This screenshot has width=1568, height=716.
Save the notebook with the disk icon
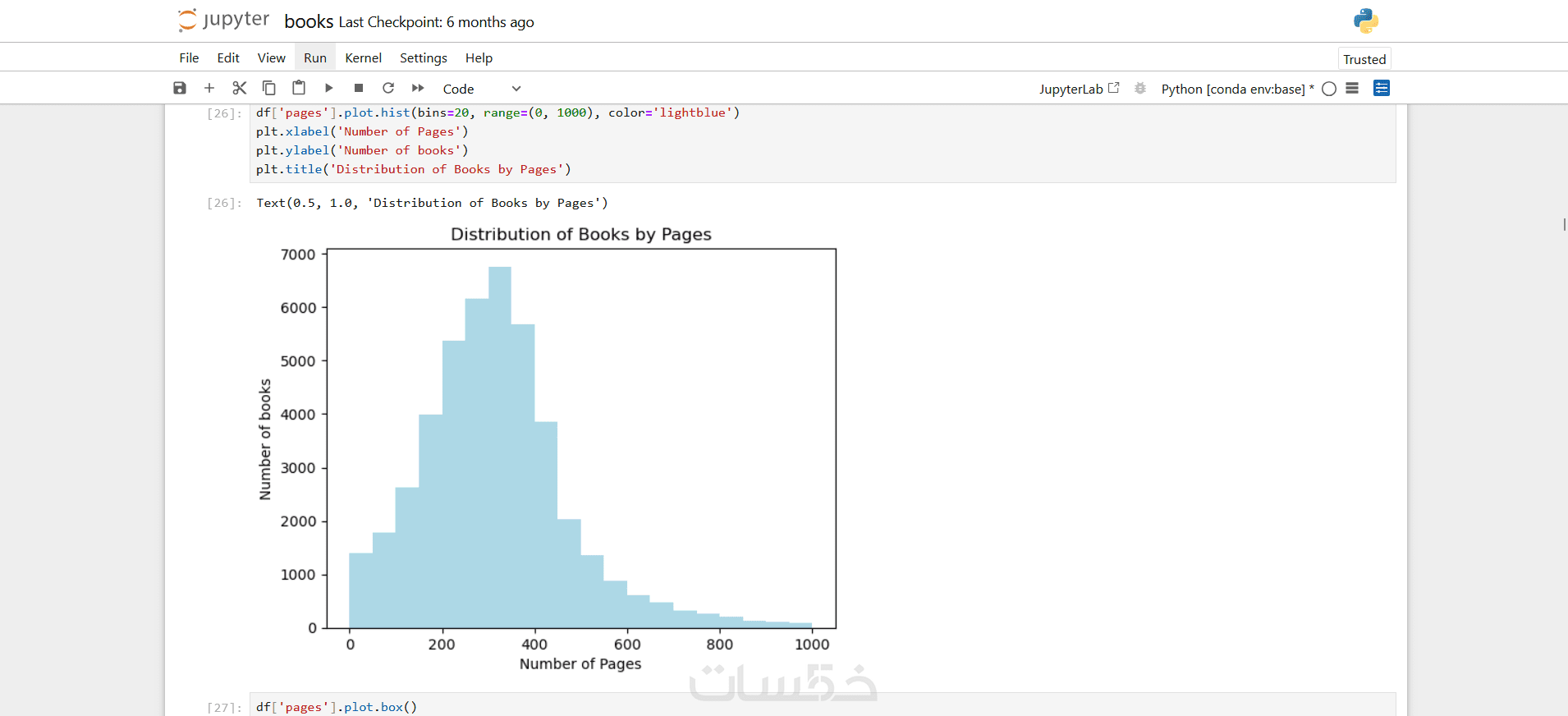(x=180, y=88)
